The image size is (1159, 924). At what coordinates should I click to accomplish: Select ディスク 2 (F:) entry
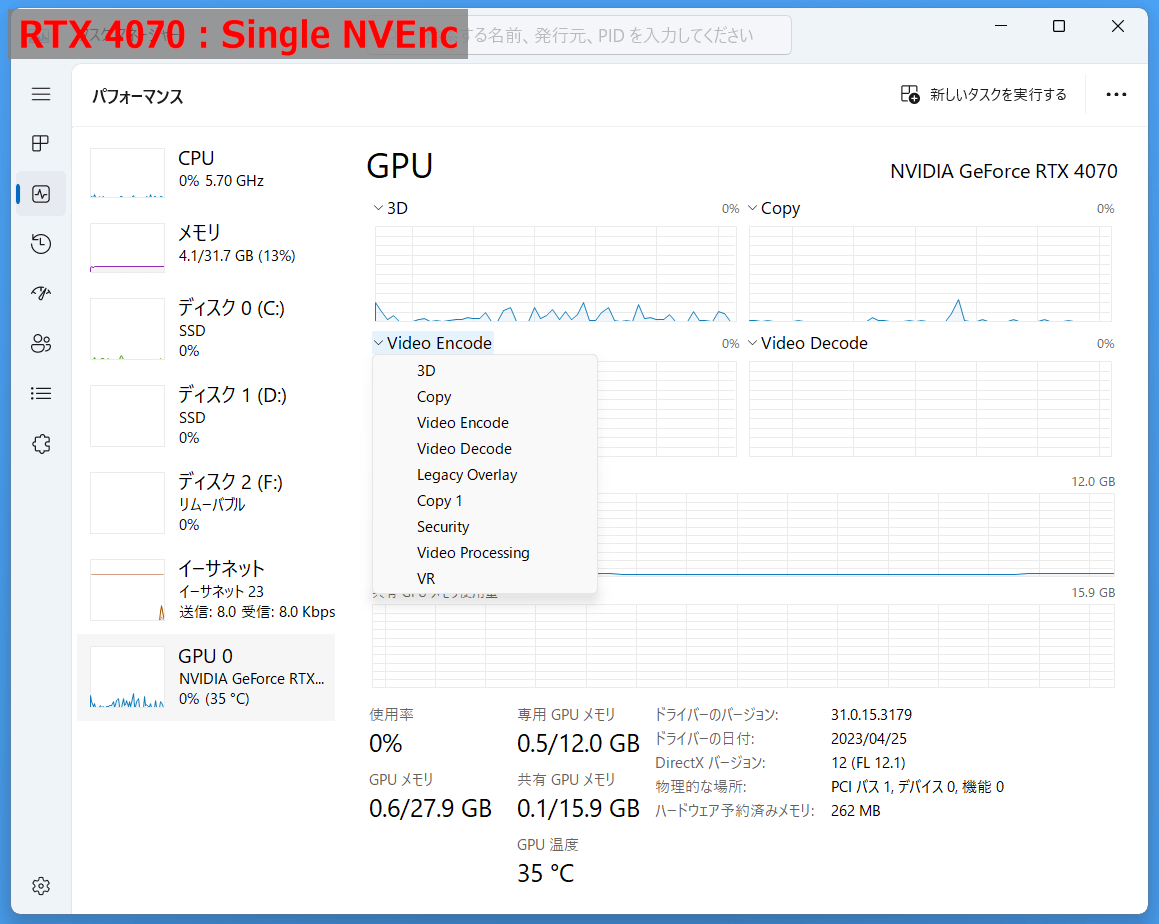click(x=205, y=503)
